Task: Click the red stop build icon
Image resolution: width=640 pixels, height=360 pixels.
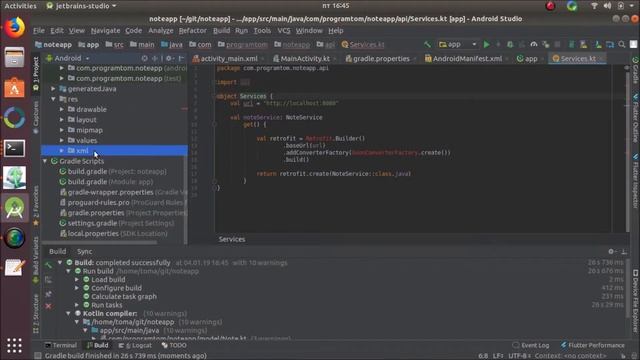Action: pyautogui.click(x=49, y=306)
